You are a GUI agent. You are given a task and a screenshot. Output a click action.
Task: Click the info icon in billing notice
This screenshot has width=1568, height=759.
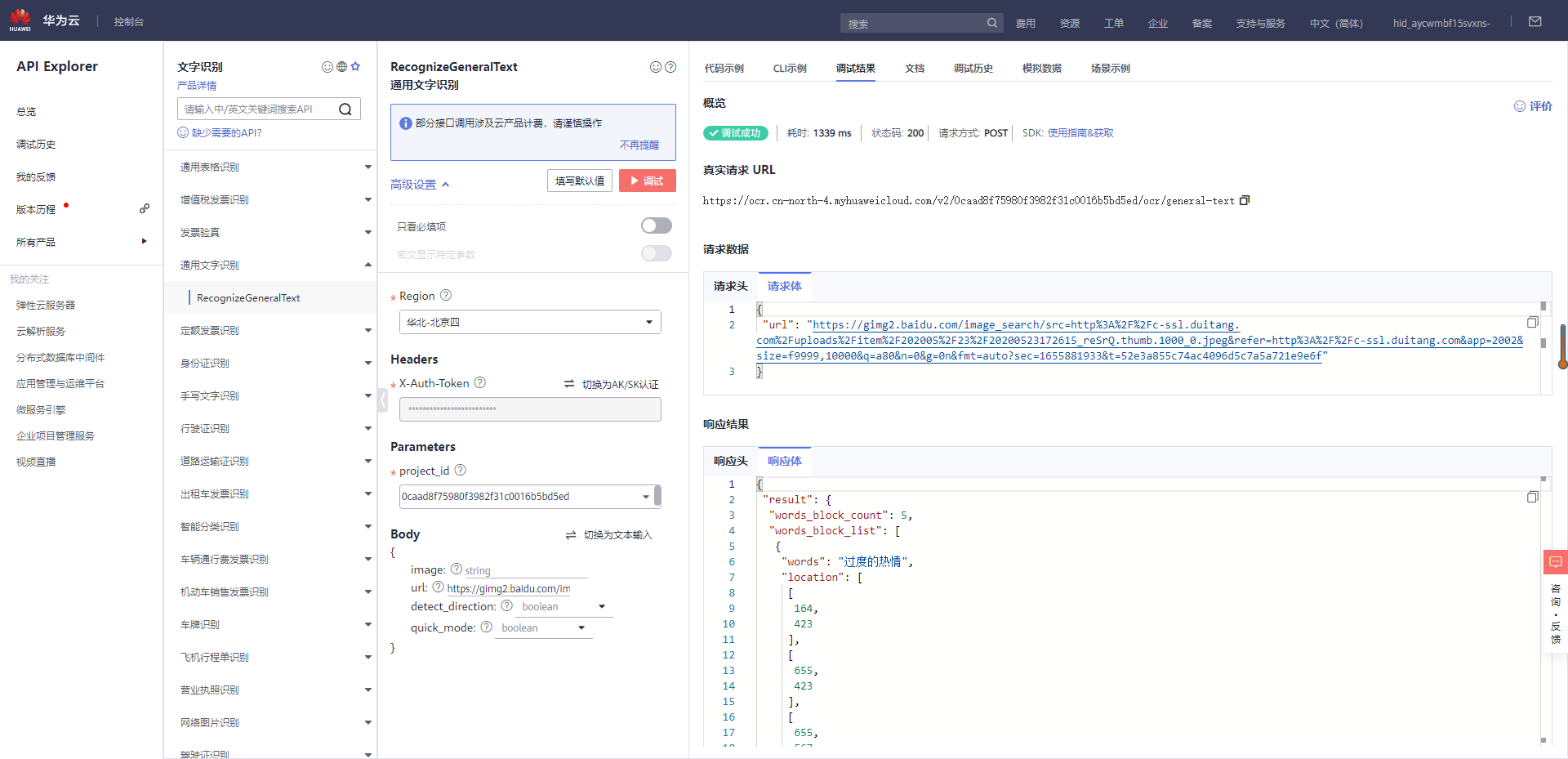click(405, 123)
